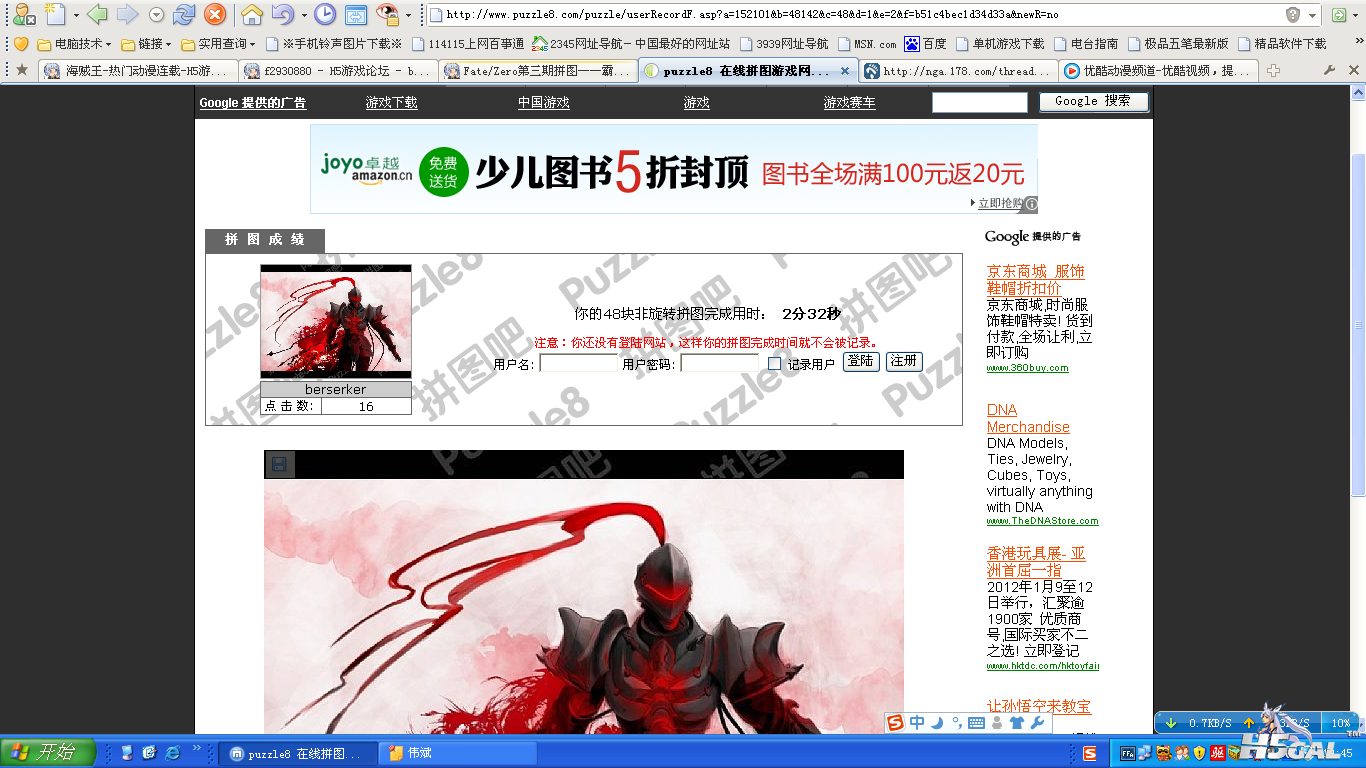Open the address bar dropdown arrow
Image resolution: width=1366 pixels, height=768 pixels.
click(x=1313, y=15)
